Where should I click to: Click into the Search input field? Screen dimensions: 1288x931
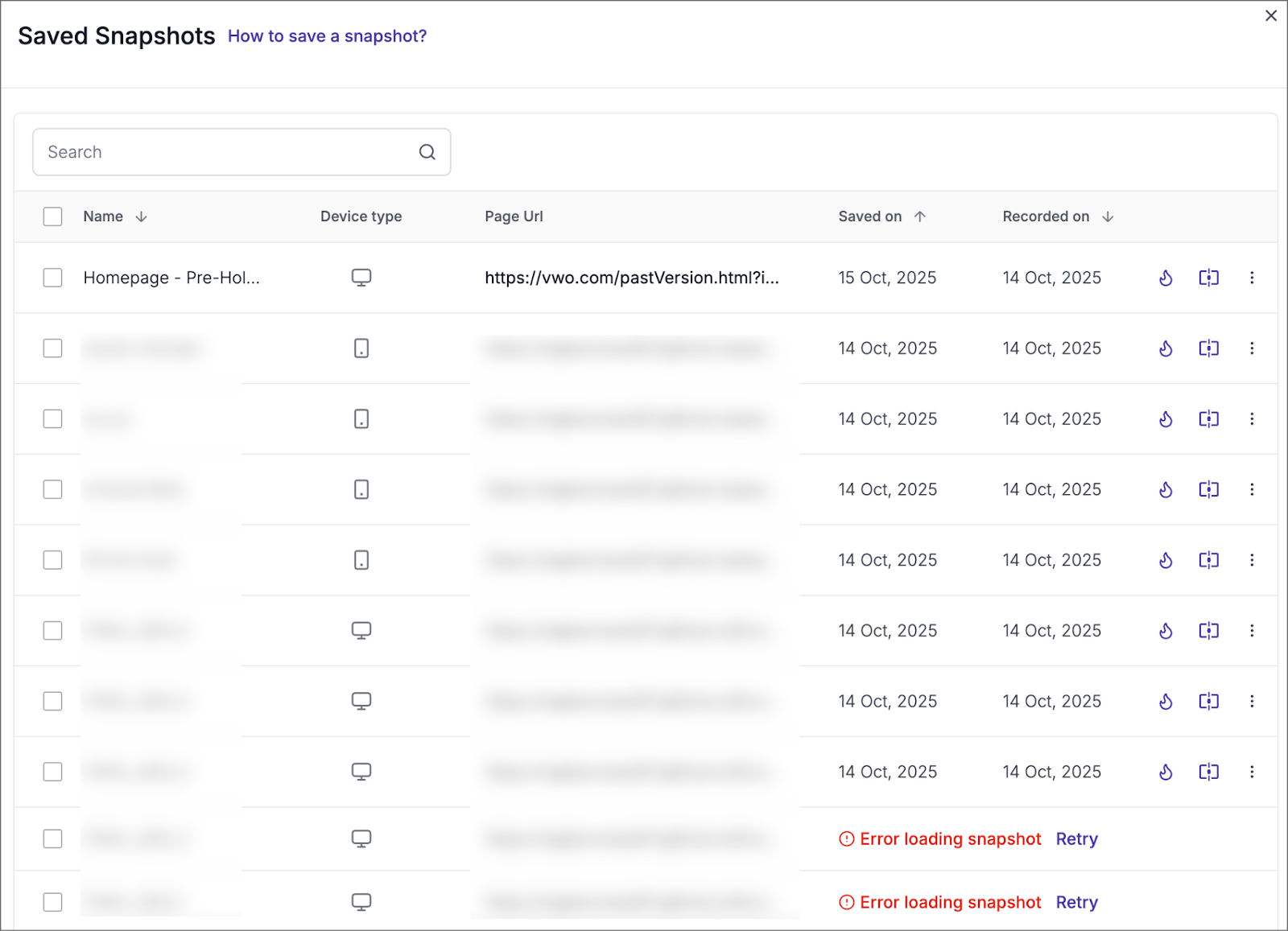click(x=225, y=152)
